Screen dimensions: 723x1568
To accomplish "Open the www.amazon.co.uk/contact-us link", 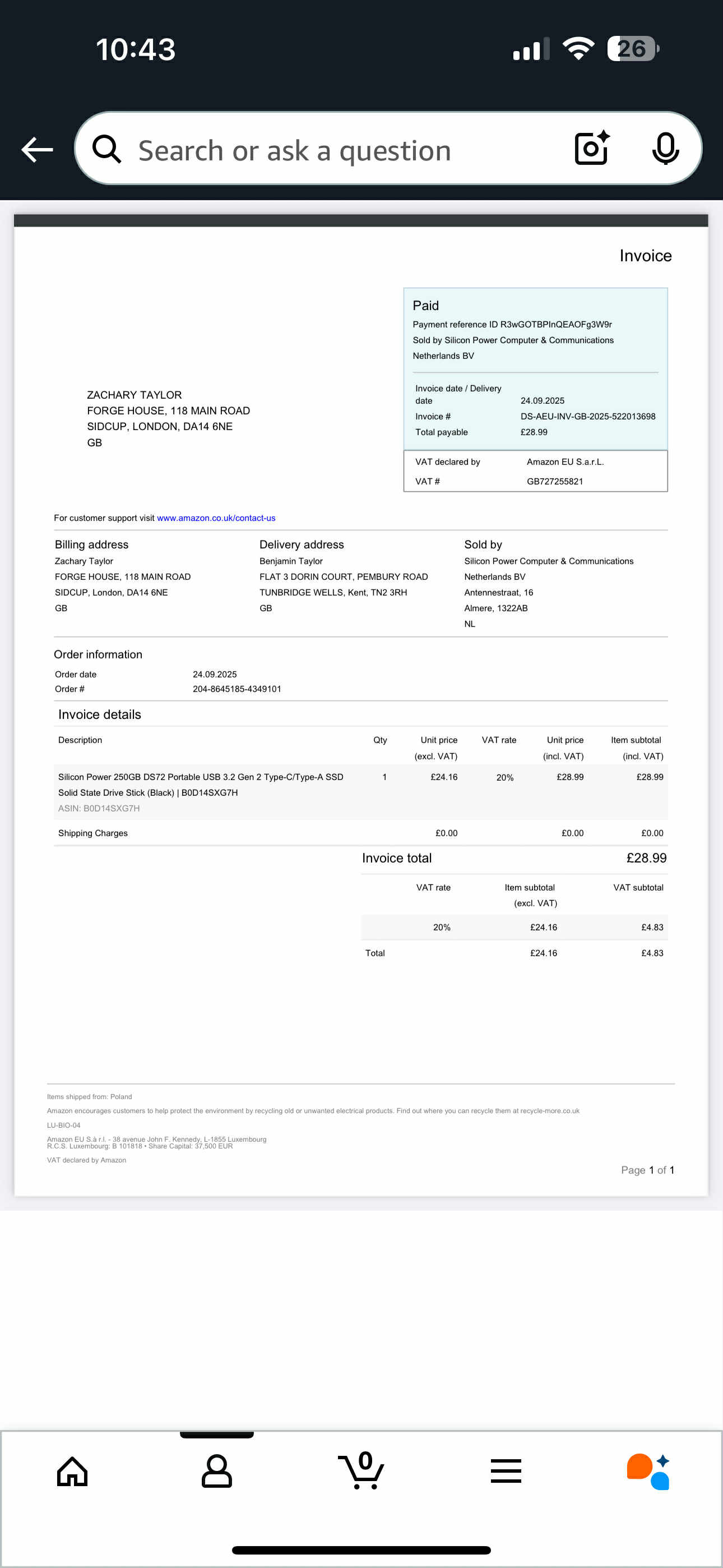I will pyautogui.click(x=216, y=518).
